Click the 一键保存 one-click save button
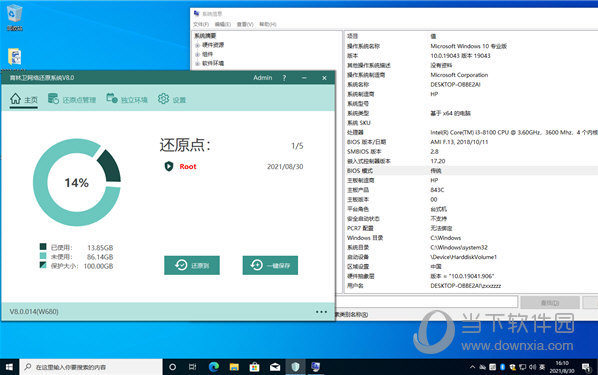 (x=270, y=265)
